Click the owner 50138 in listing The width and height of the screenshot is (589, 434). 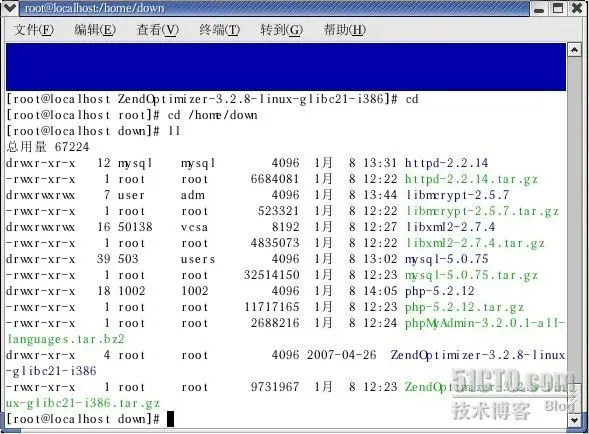coord(135,227)
